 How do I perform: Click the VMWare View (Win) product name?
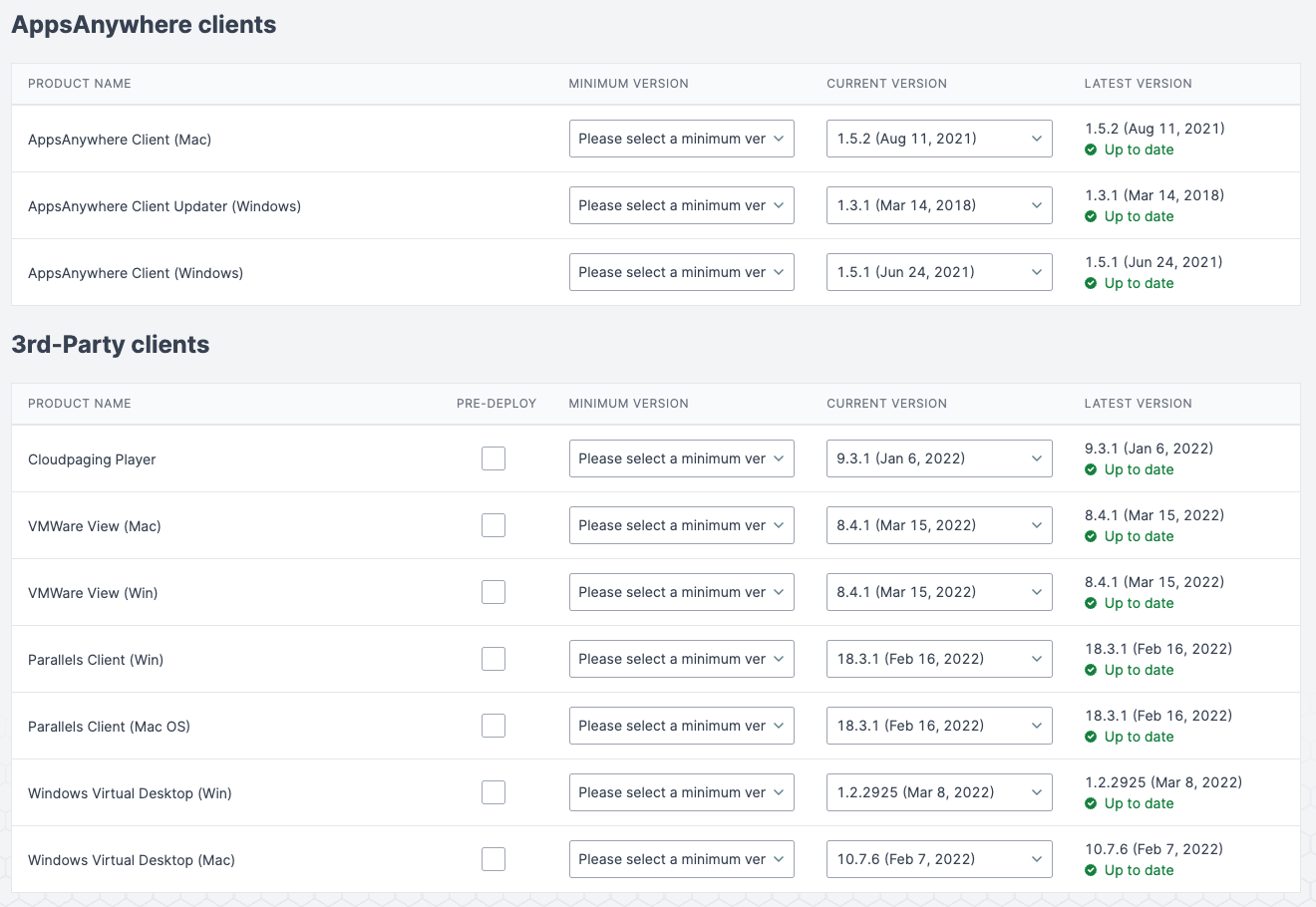pyautogui.click(x=93, y=593)
